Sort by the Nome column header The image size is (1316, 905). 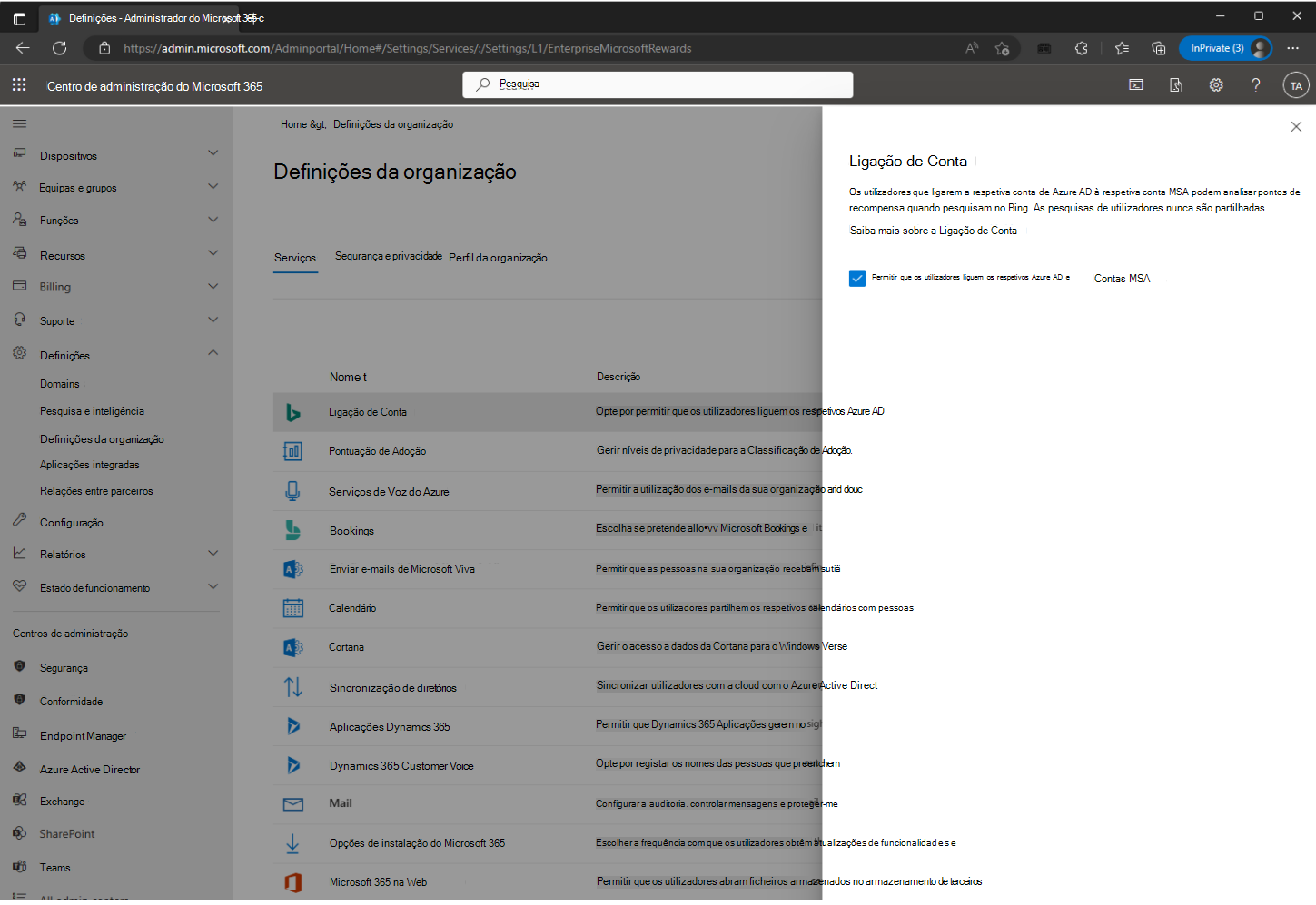348,377
